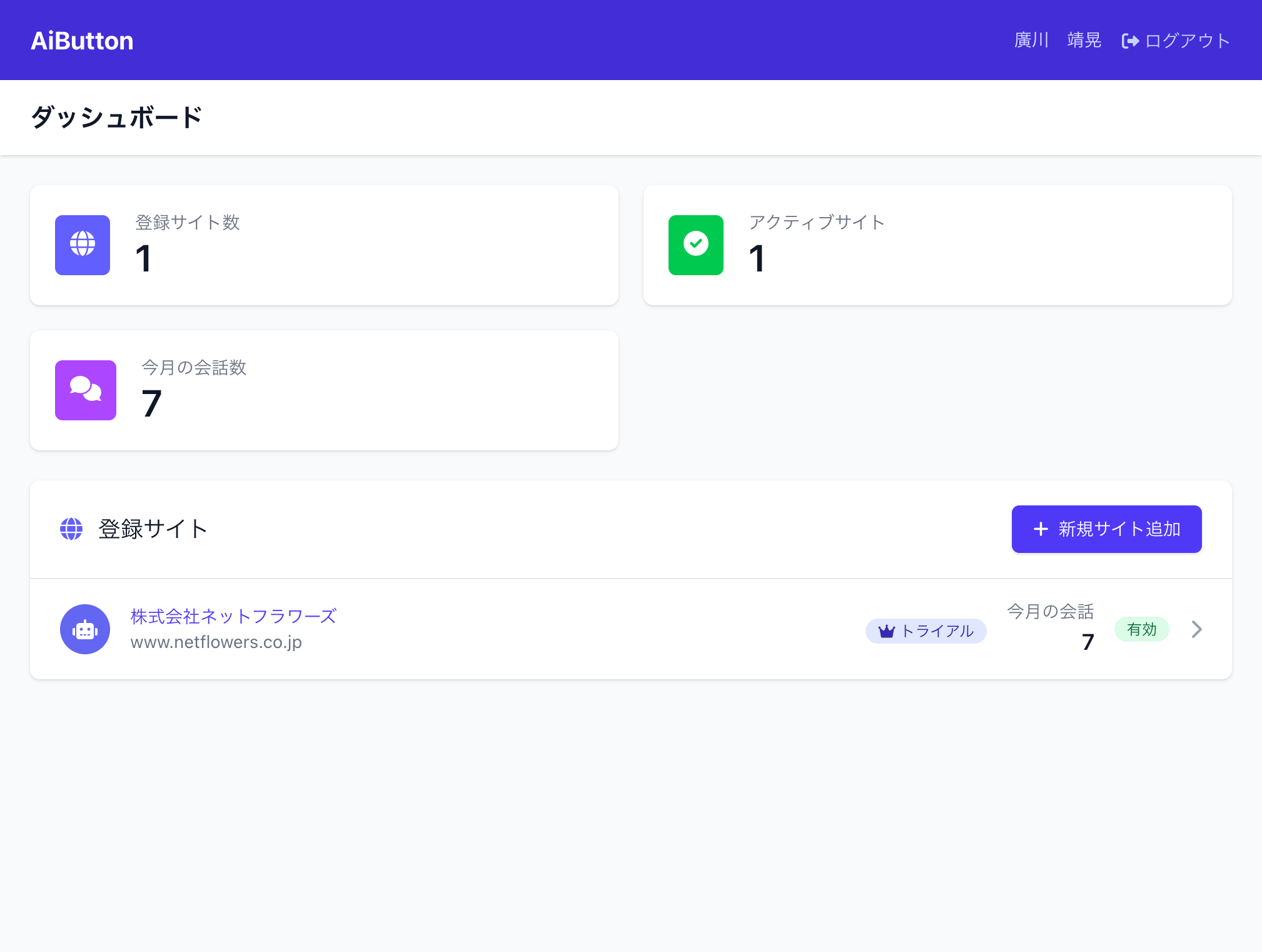Click the www.netflowers.co.jp URL
1262x952 pixels.
click(x=215, y=642)
